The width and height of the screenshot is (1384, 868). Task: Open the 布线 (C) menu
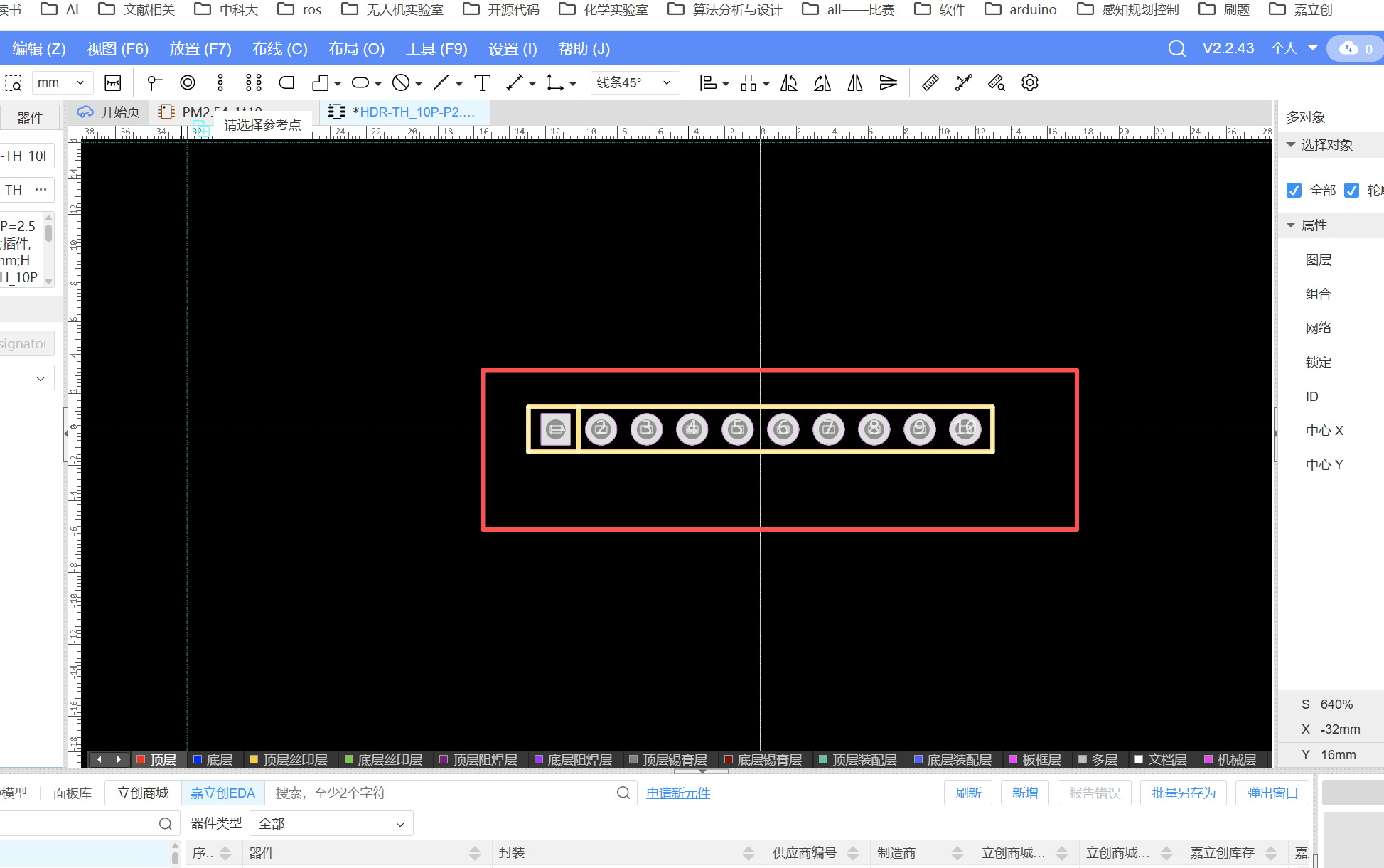[279, 49]
